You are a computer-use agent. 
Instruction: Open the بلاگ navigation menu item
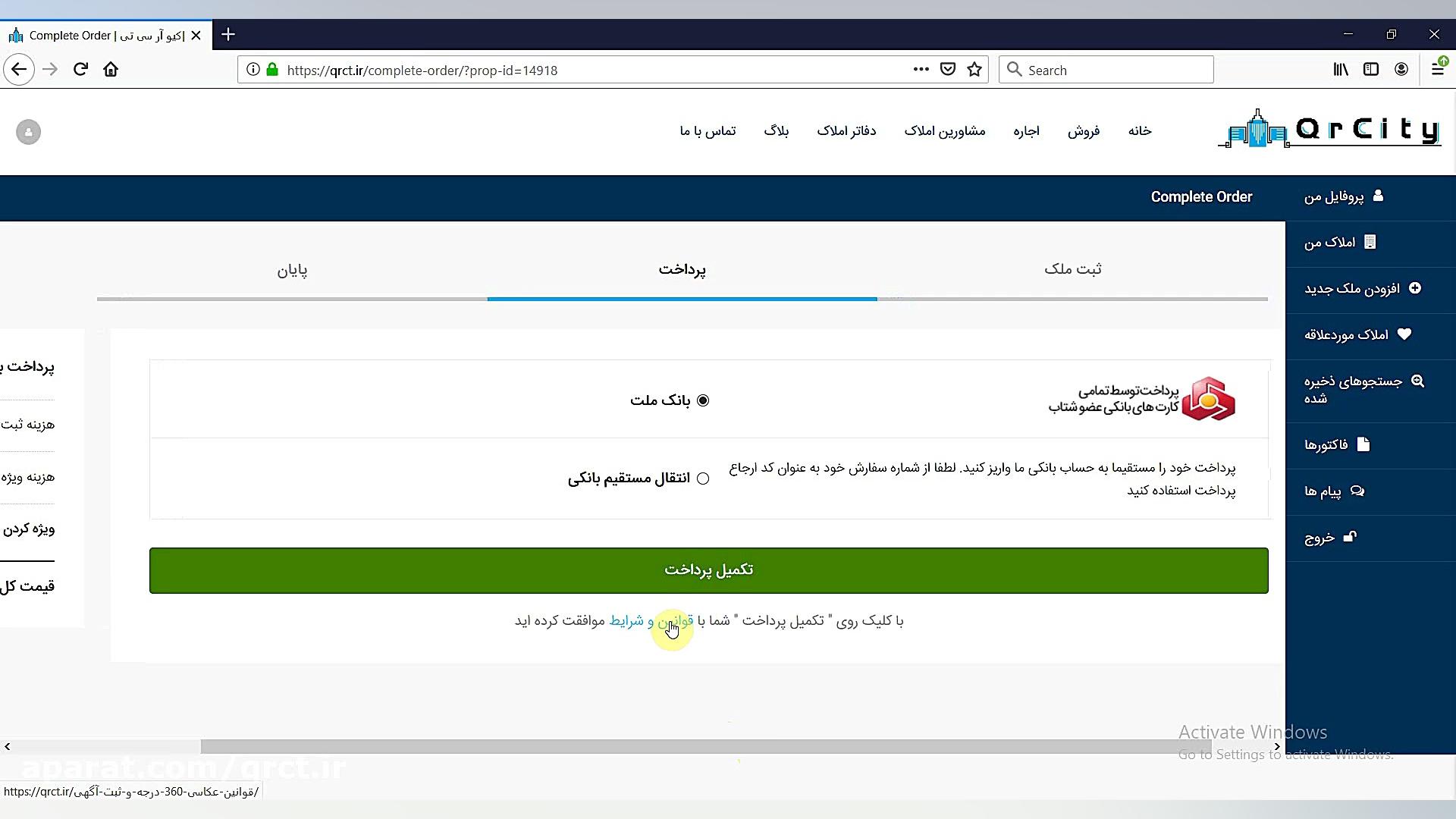point(777,130)
